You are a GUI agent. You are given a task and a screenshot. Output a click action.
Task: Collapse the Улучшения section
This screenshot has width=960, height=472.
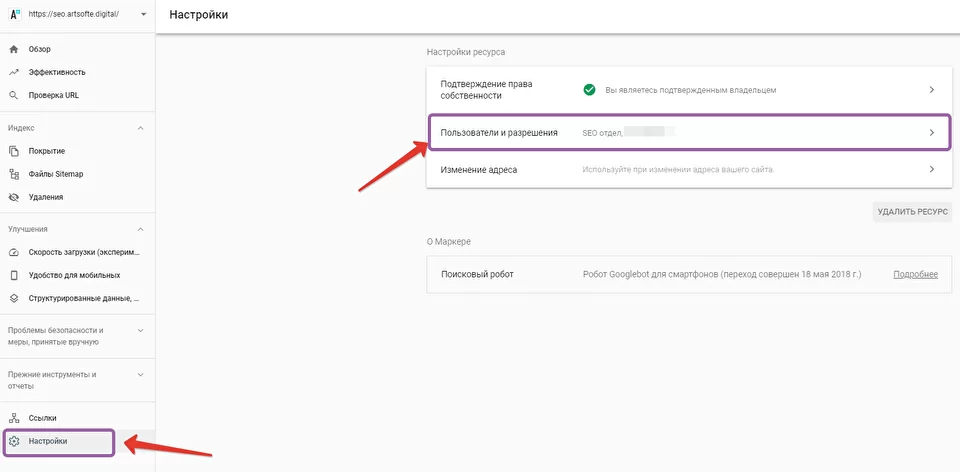click(x=140, y=230)
